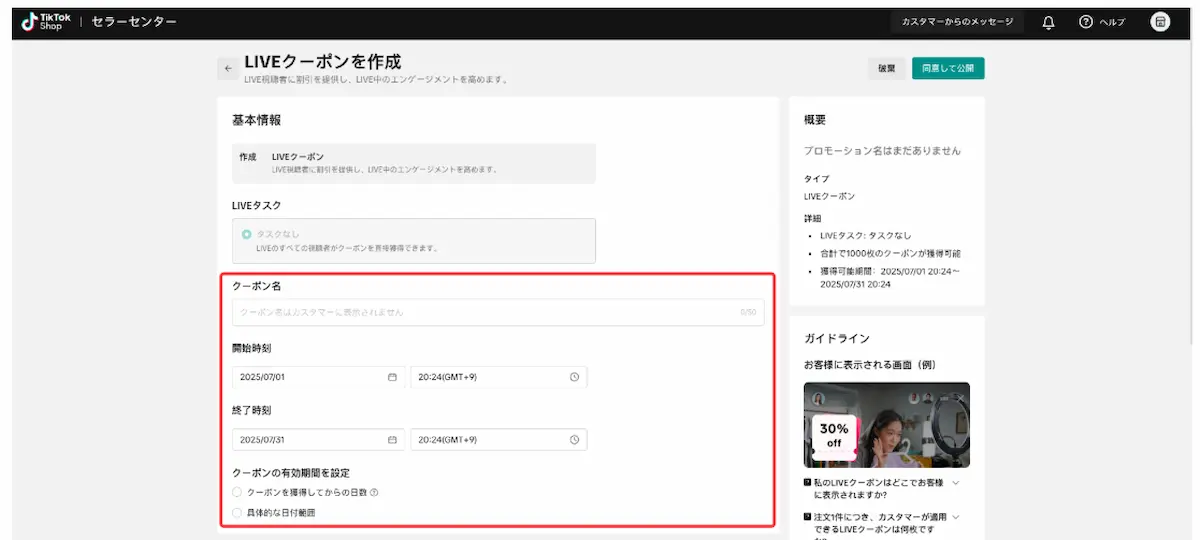Image resolution: width=1200 pixels, height=540 pixels.
Task: Select the タスクなし radio option
Action: pyautogui.click(x=247, y=233)
